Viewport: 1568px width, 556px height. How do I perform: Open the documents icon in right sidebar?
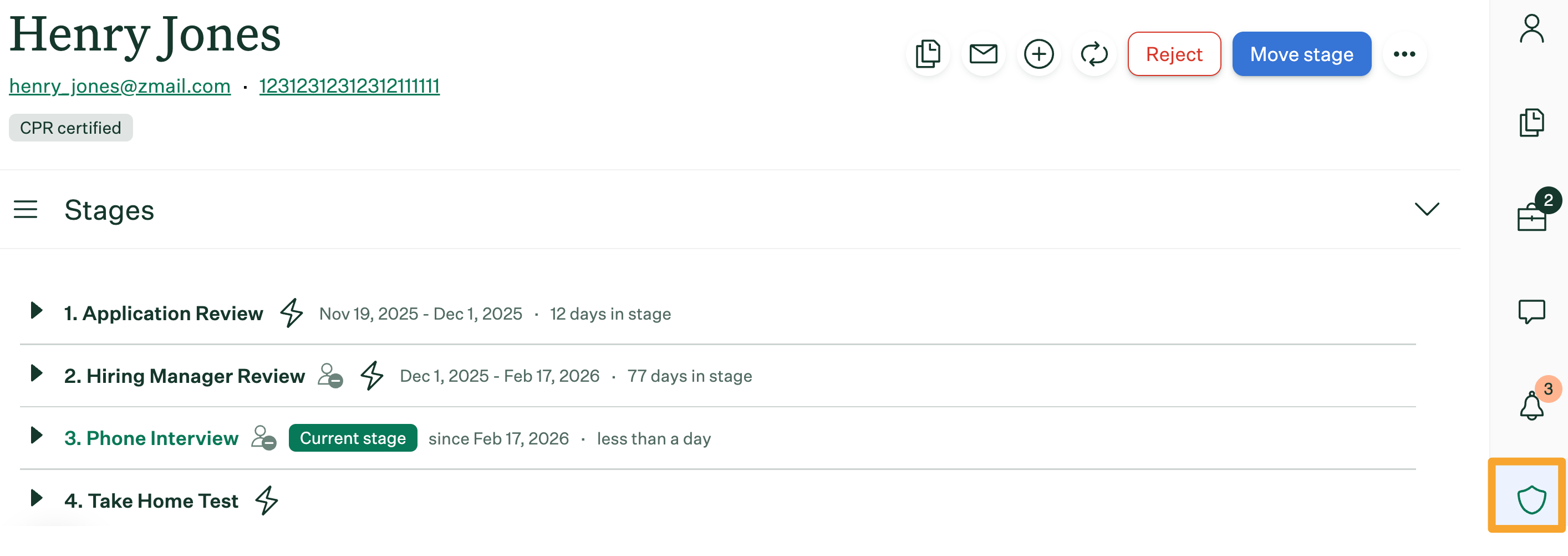click(x=1531, y=123)
